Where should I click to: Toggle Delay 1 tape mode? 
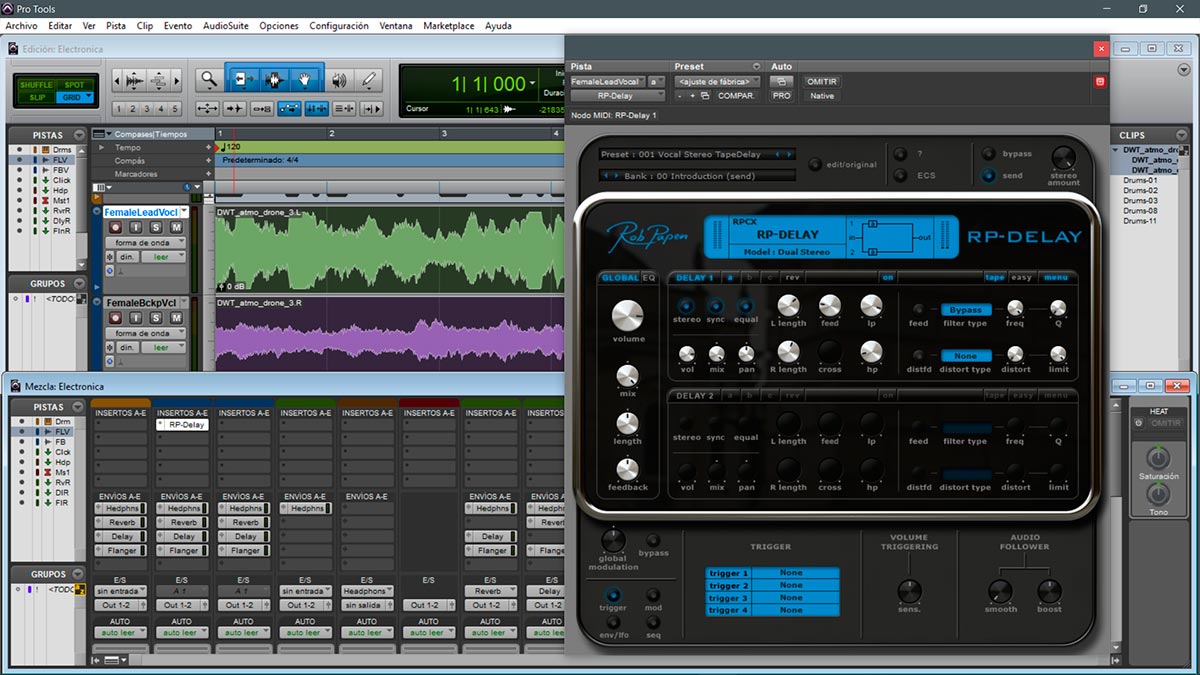[x=995, y=277]
